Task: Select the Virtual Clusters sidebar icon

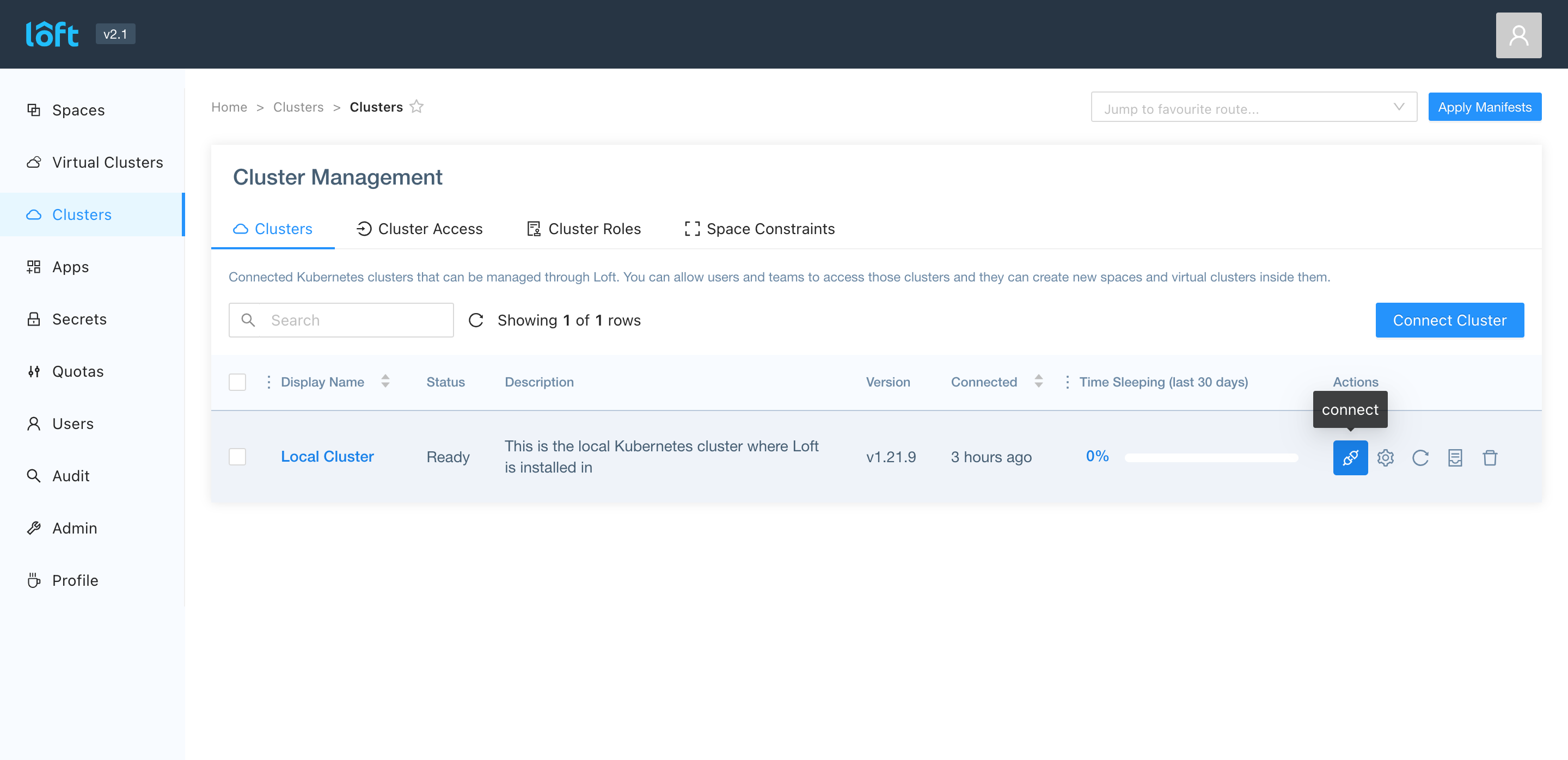Action: click(34, 162)
